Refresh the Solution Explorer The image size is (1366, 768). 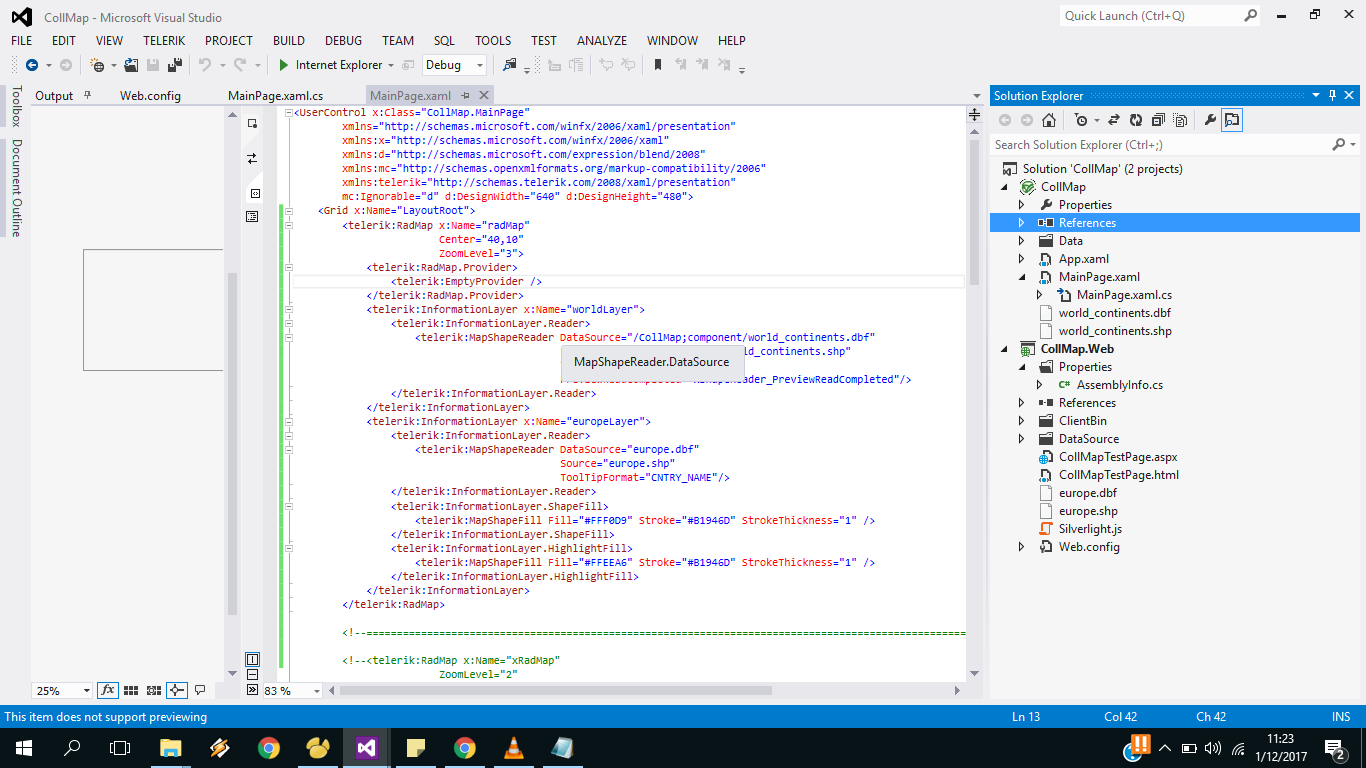pyautogui.click(x=1136, y=120)
